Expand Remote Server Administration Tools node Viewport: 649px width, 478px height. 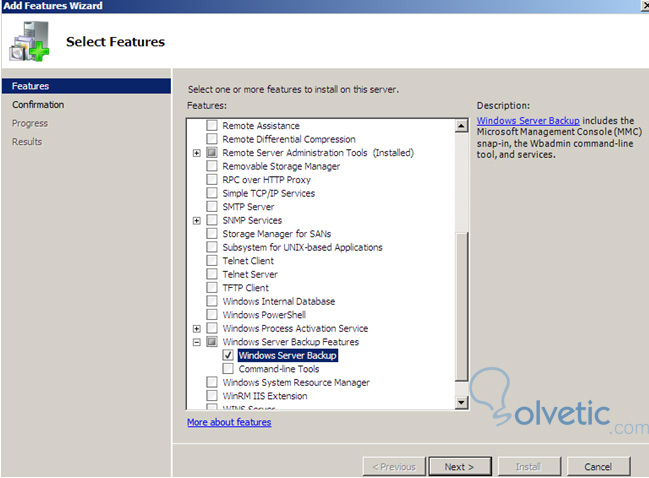click(x=197, y=153)
